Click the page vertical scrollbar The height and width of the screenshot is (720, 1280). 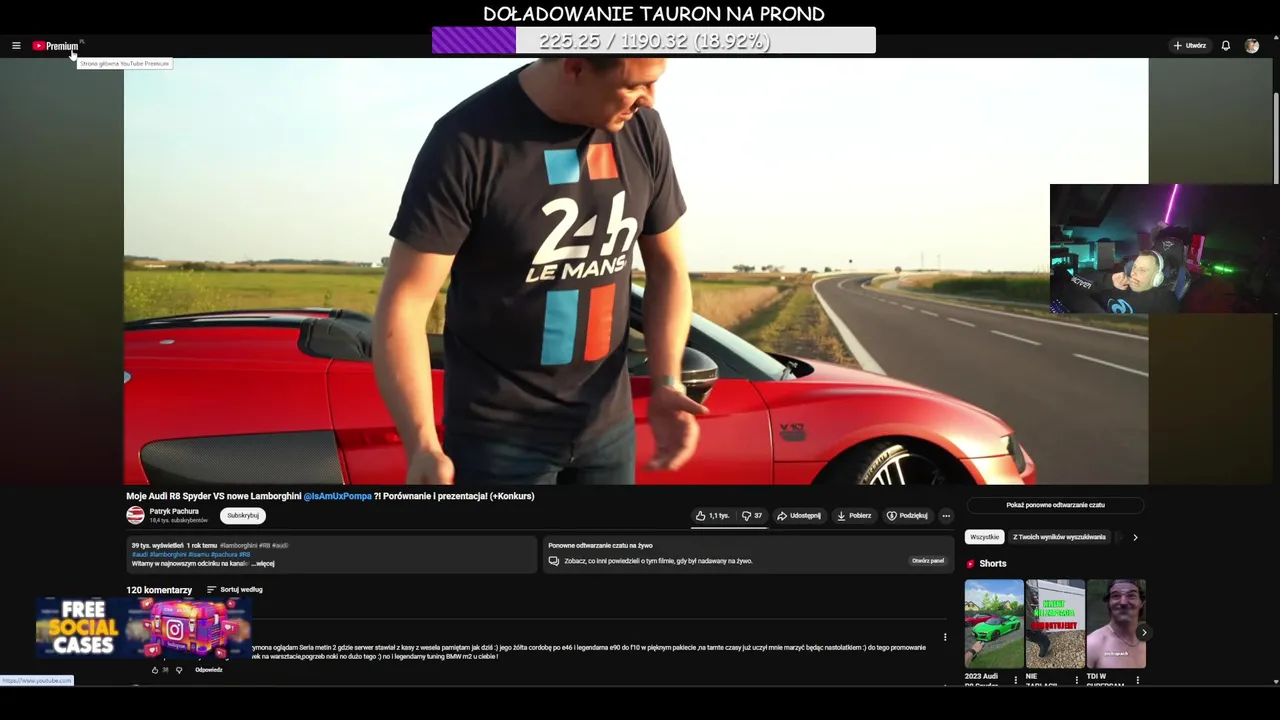point(1275,140)
